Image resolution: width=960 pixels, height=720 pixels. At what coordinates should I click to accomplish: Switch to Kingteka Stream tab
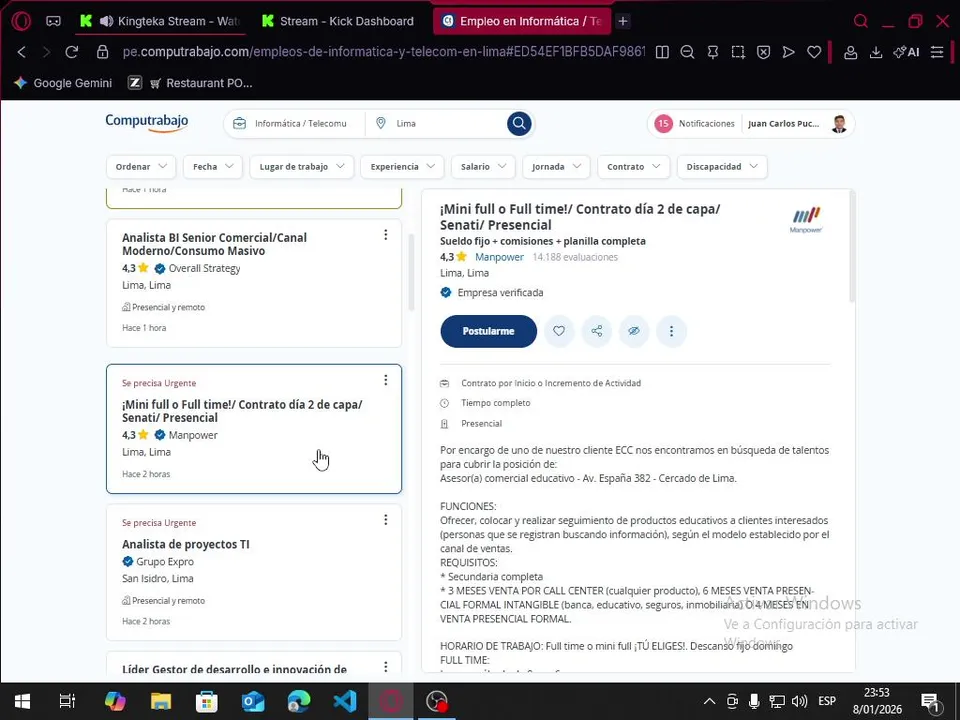(161, 21)
